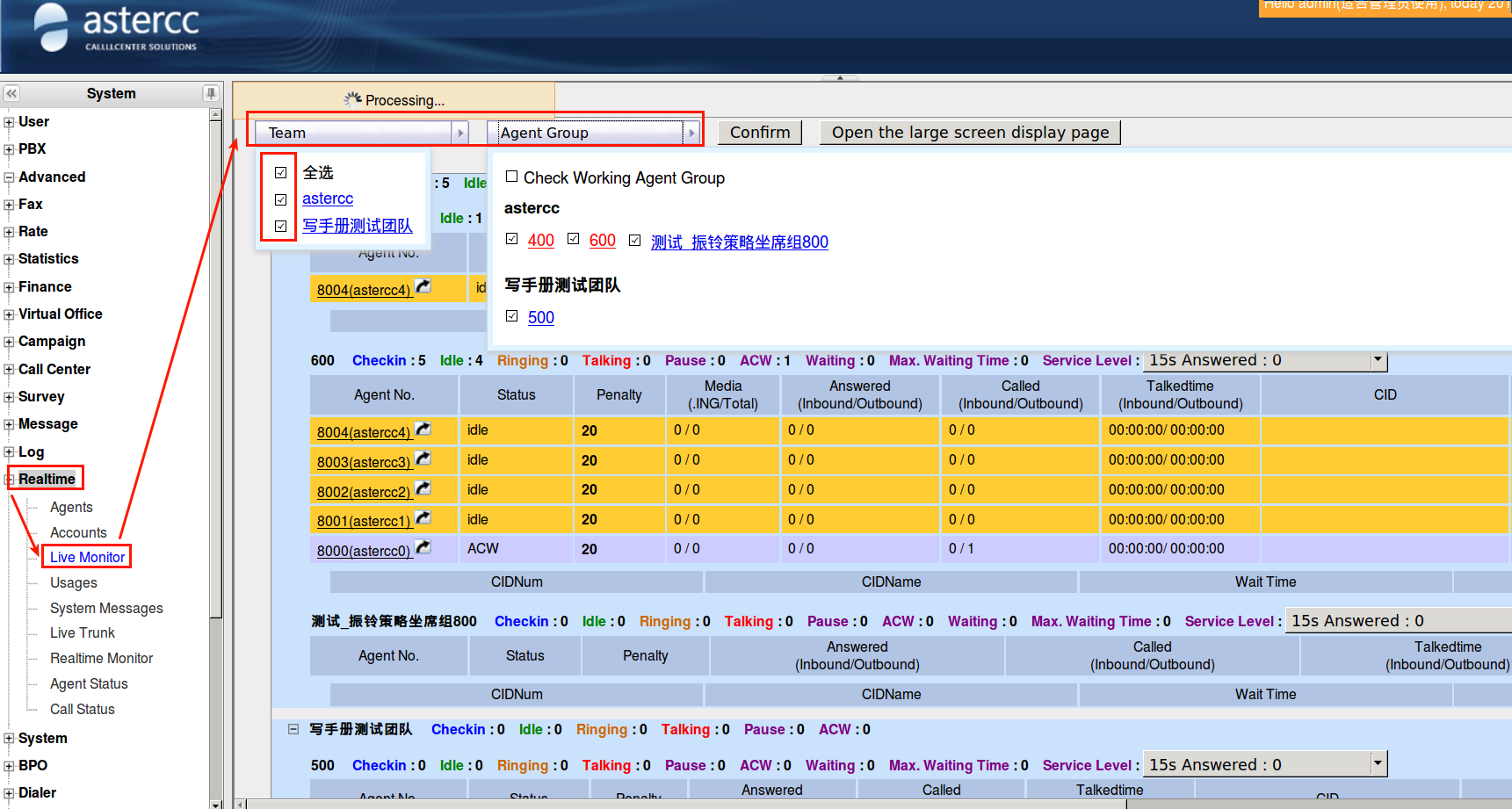This screenshot has width=1512, height=809.
Task: Open the Team dropdown
Action: [459, 133]
